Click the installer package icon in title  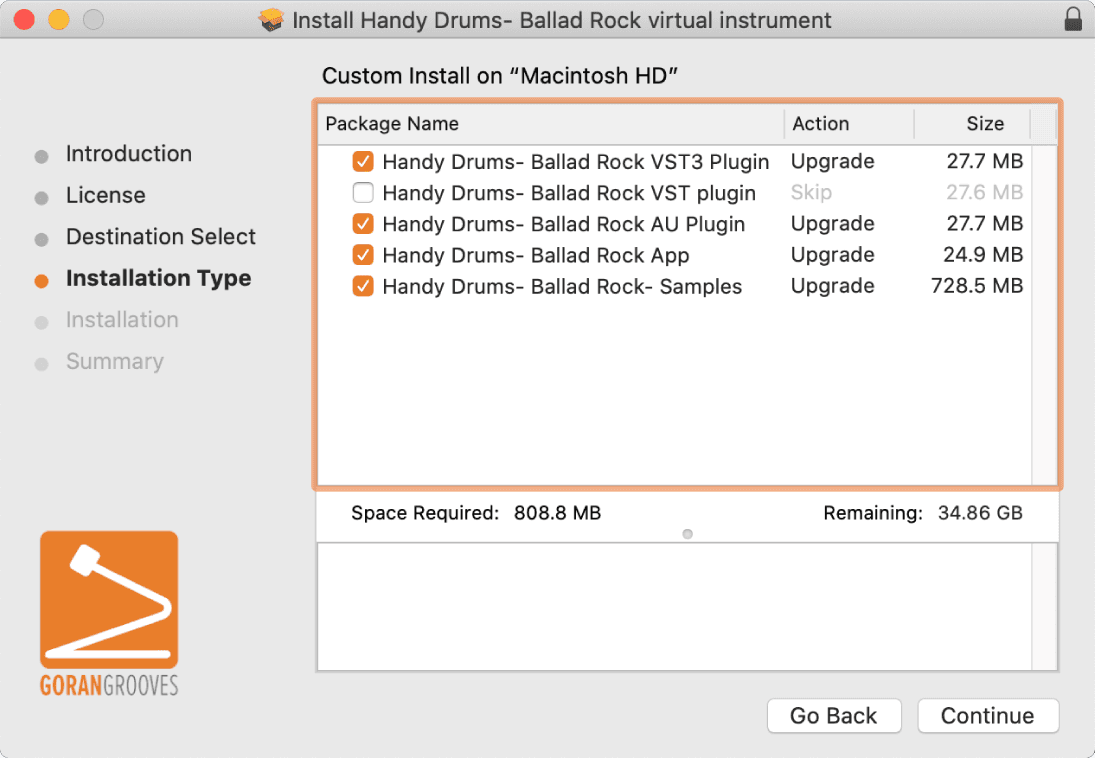tap(271, 20)
